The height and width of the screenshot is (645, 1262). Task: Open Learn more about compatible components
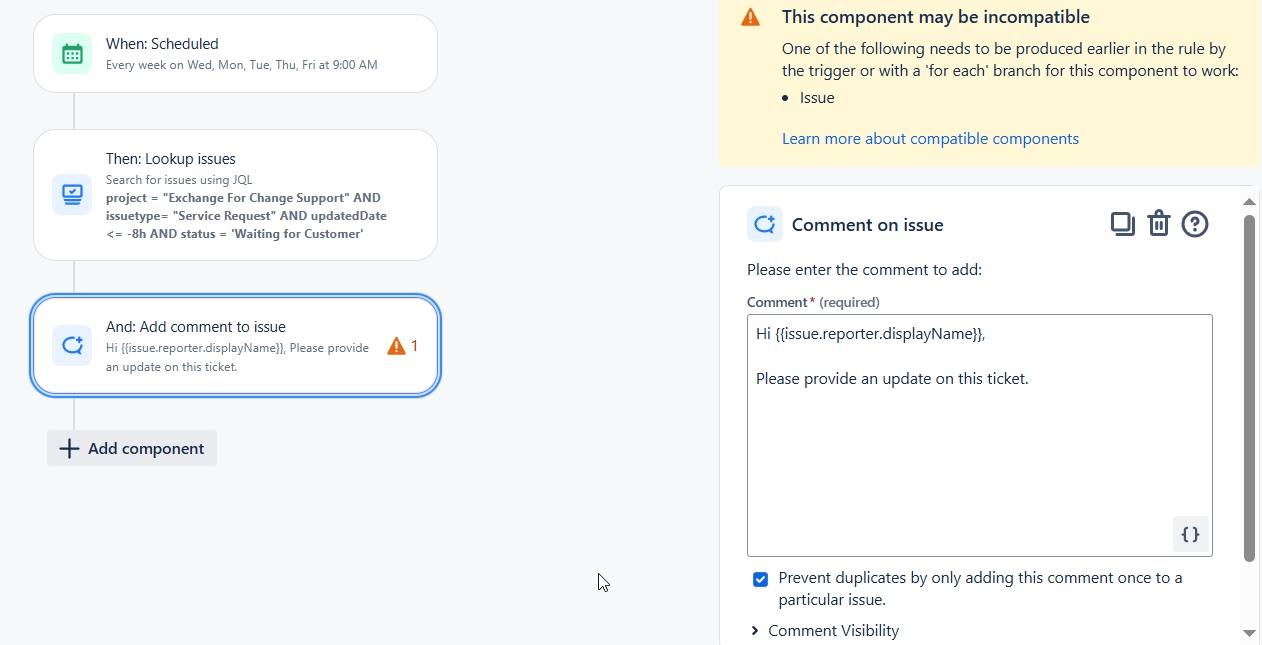pyautogui.click(x=930, y=138)
